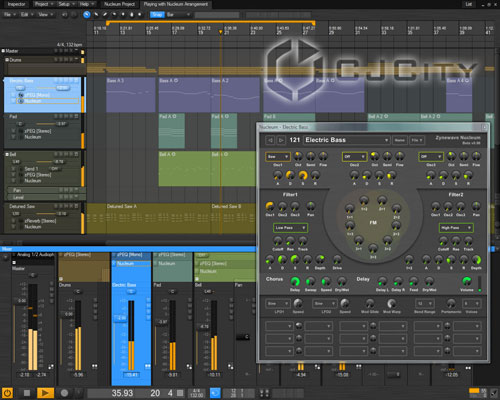Image resolution: width=500 pixels, height=400 pixels.
Task: Select the blue arrow pointer tool
Action: [87, 15]
